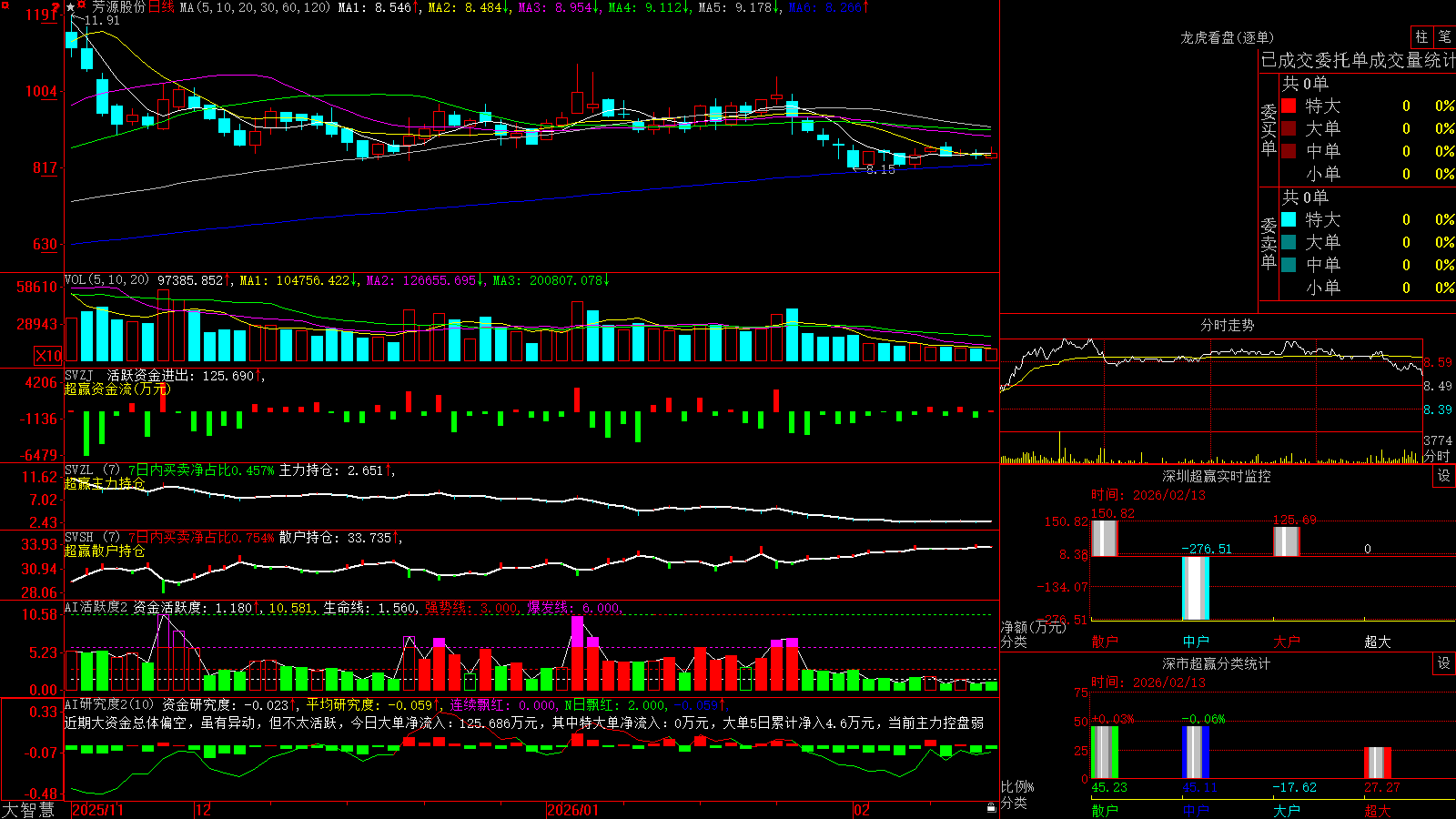The image size is (1456, 819).
Task: Click the SVZJ indicator label
Action: point(79,375)
